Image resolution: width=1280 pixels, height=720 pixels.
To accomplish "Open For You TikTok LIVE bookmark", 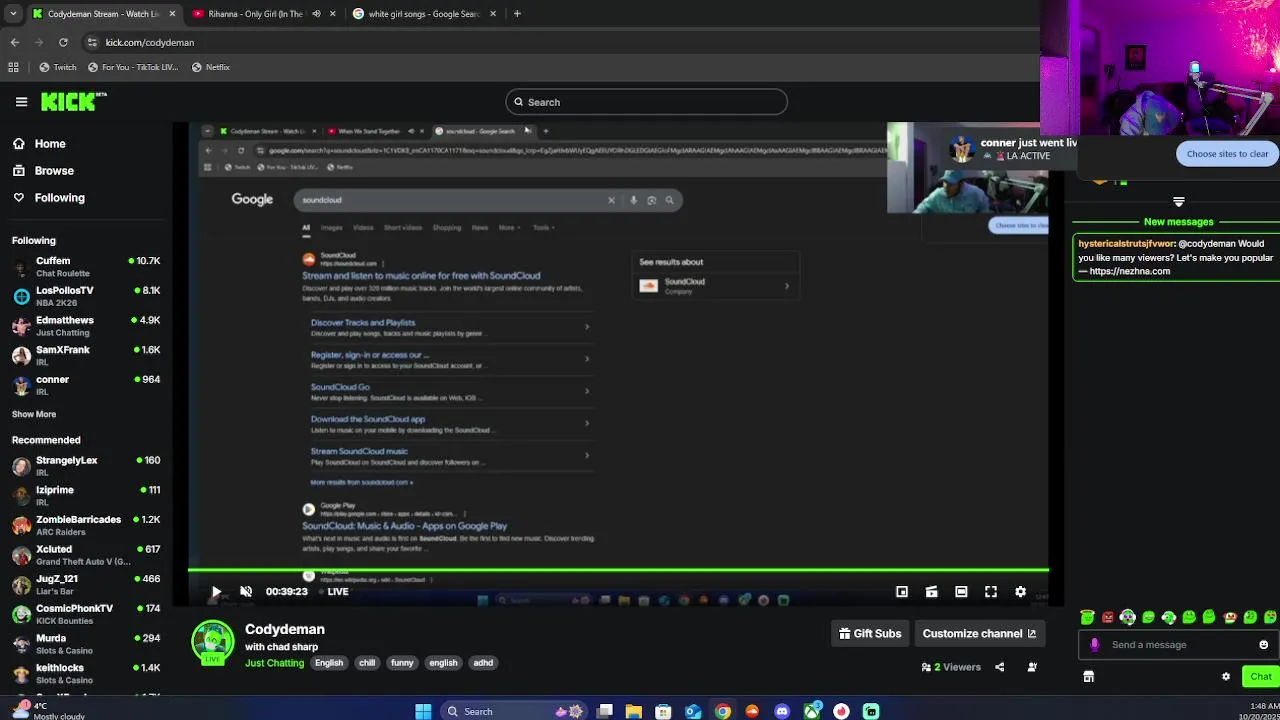I will 133,67.
